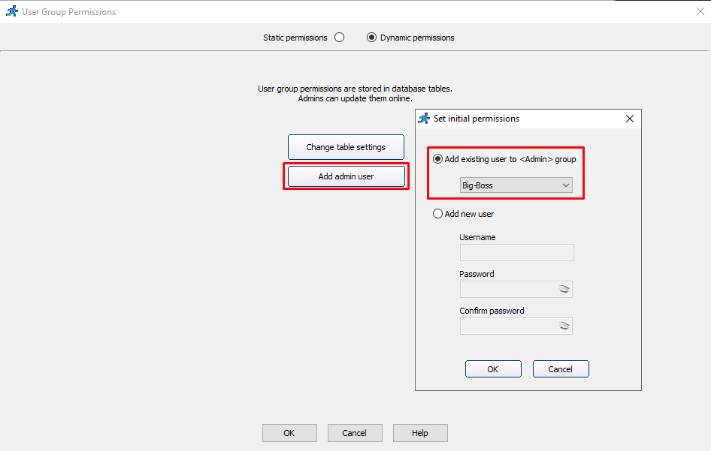The width and height of the screenshot is (711, 451).
Task: Select the Static permissions radio button
Action: click(339, 38)
